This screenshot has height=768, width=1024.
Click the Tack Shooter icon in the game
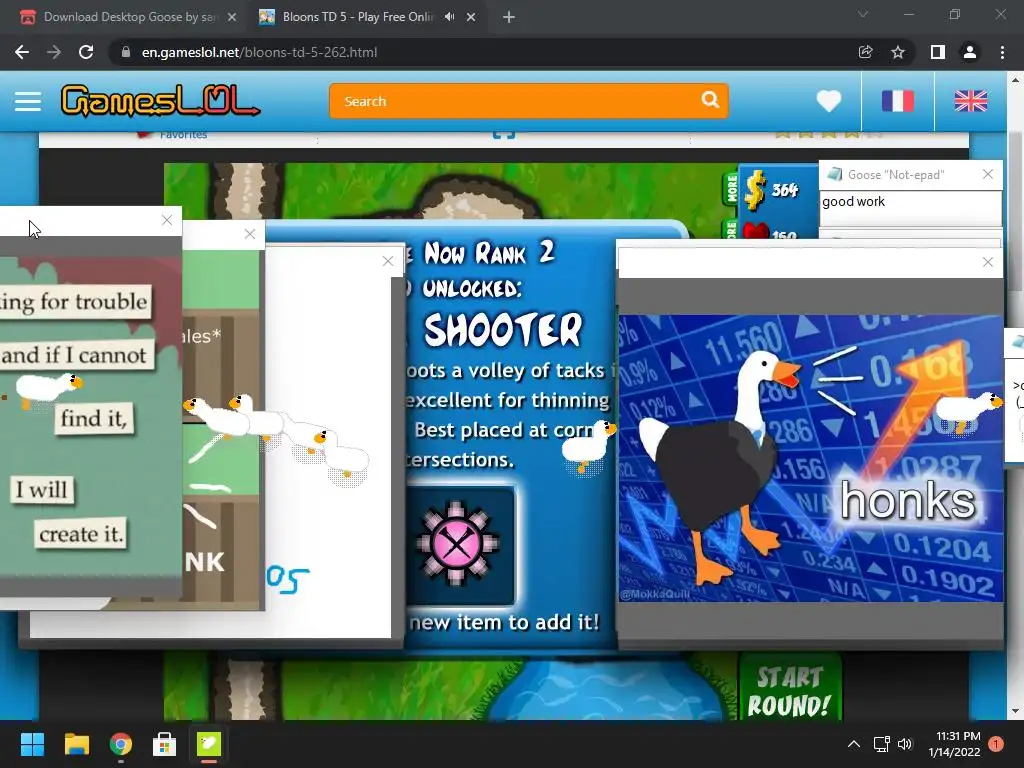pyautogui.click(x=457, y=544)
